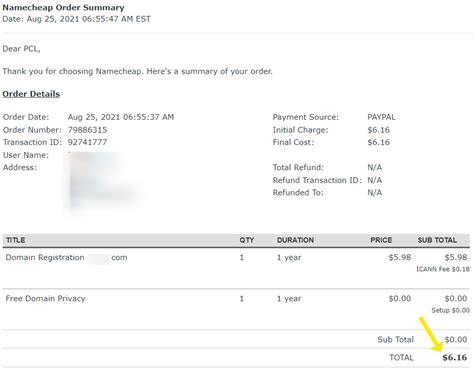Click the Namecheap Order Summary heading
Screen dimensions: 474x368
63,7
